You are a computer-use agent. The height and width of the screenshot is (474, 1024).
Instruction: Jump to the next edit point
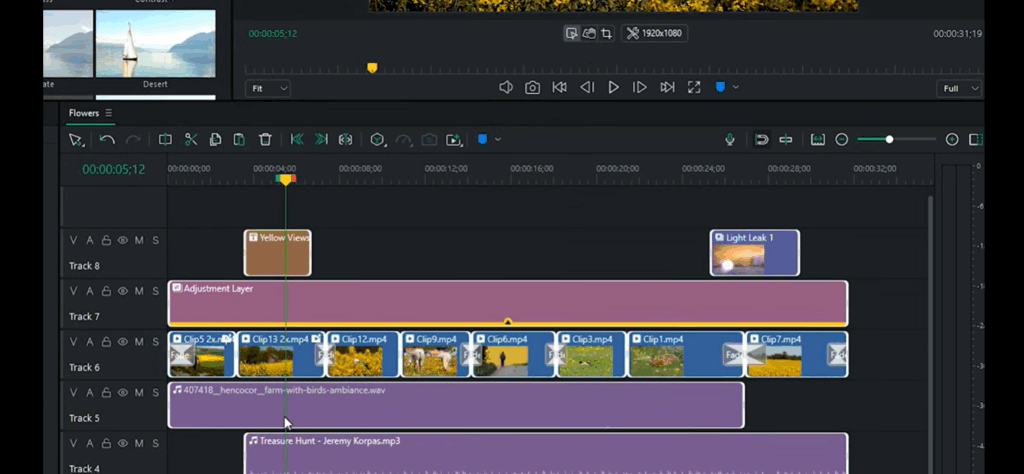[667, 87]
